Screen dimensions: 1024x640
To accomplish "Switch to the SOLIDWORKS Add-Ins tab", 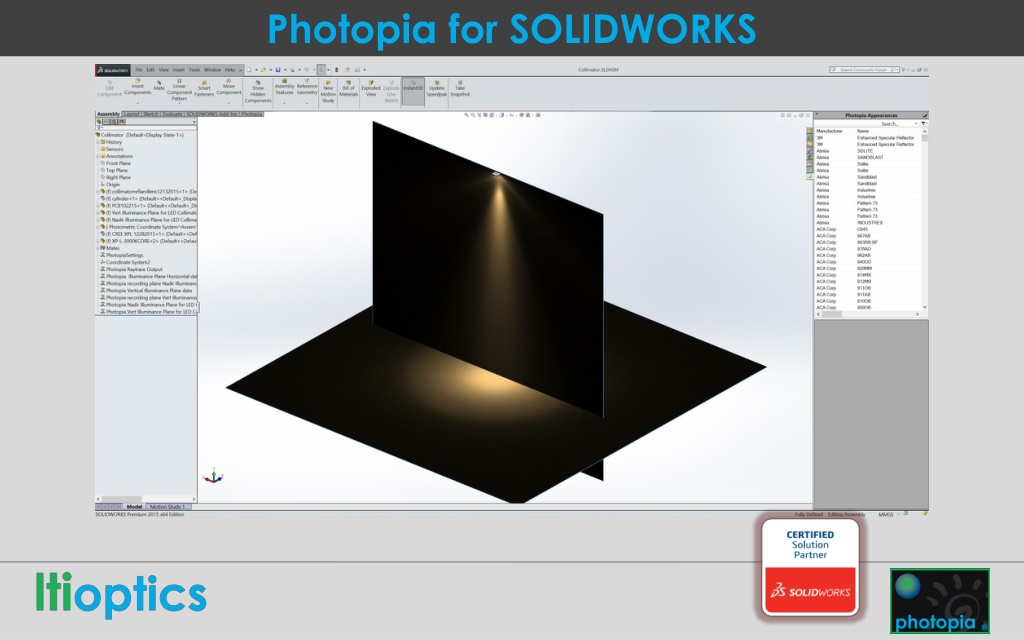I will 212,114.
